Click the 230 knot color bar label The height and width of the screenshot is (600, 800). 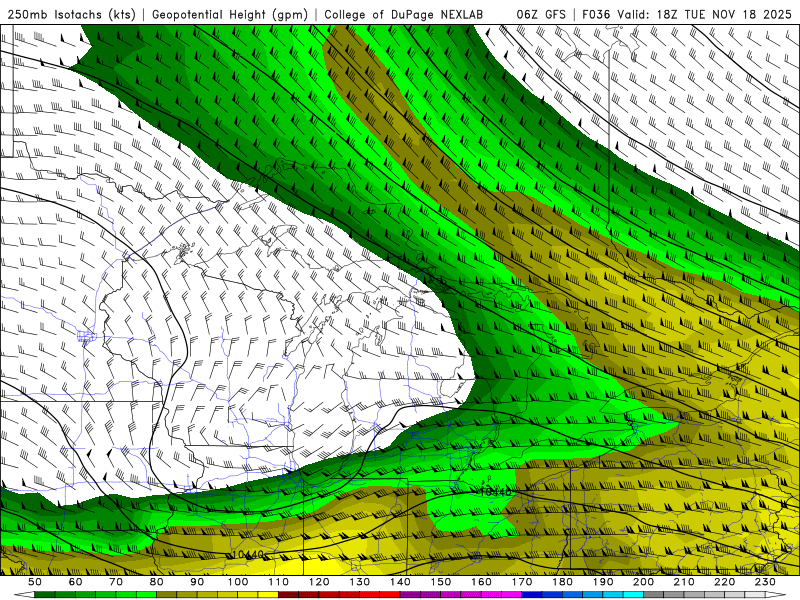point(765,582)
